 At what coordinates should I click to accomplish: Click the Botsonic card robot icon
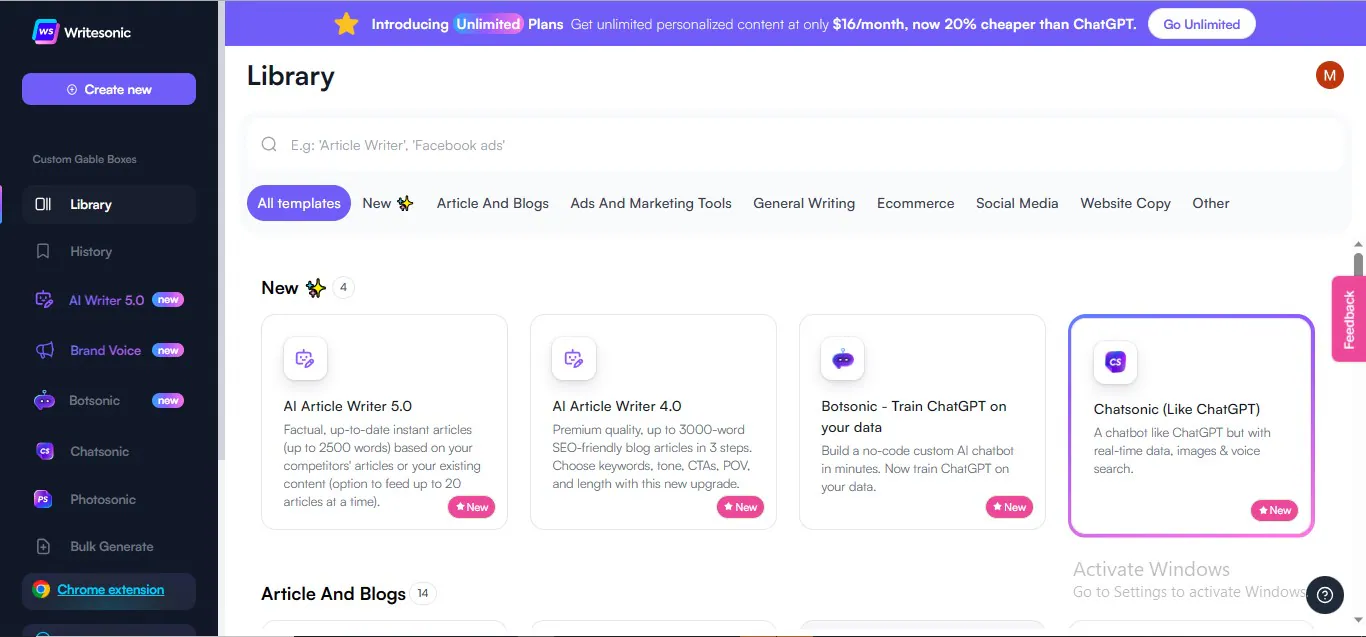[843, 358]
